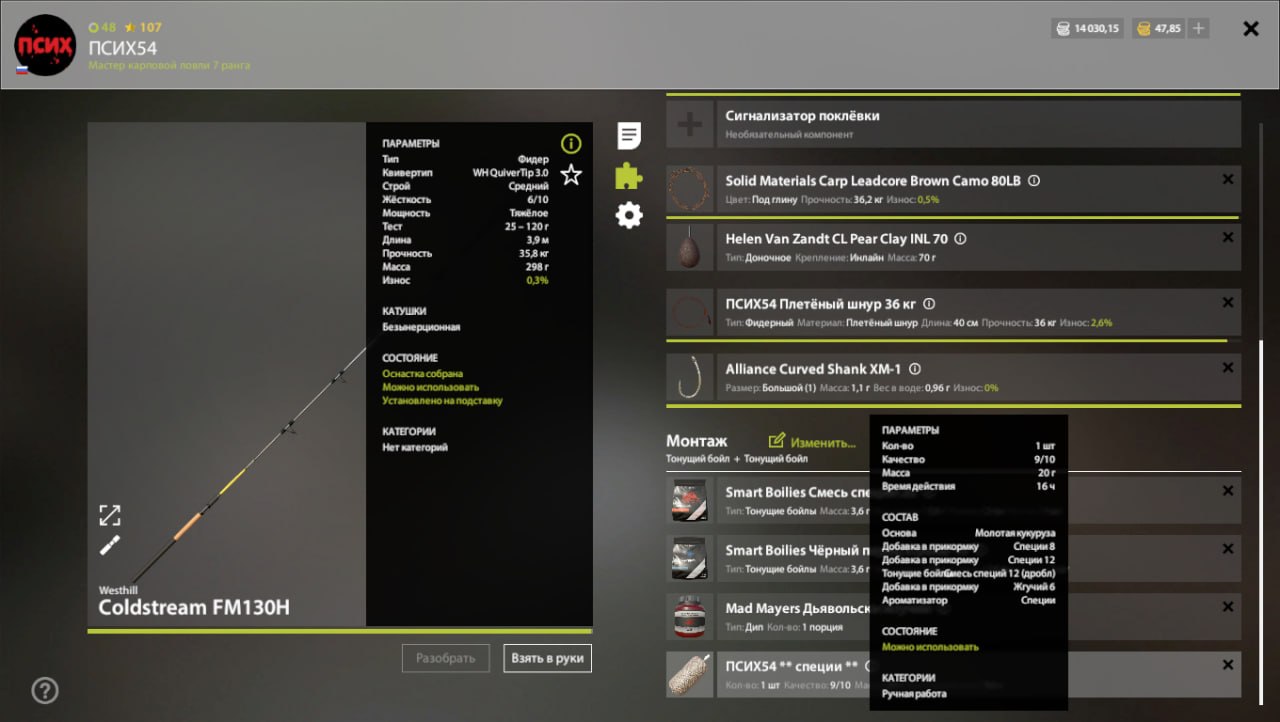Show info for Alliance Curved Shank XM-1
The height and width of the screenshot is (722, 1280).
point(914,369)
